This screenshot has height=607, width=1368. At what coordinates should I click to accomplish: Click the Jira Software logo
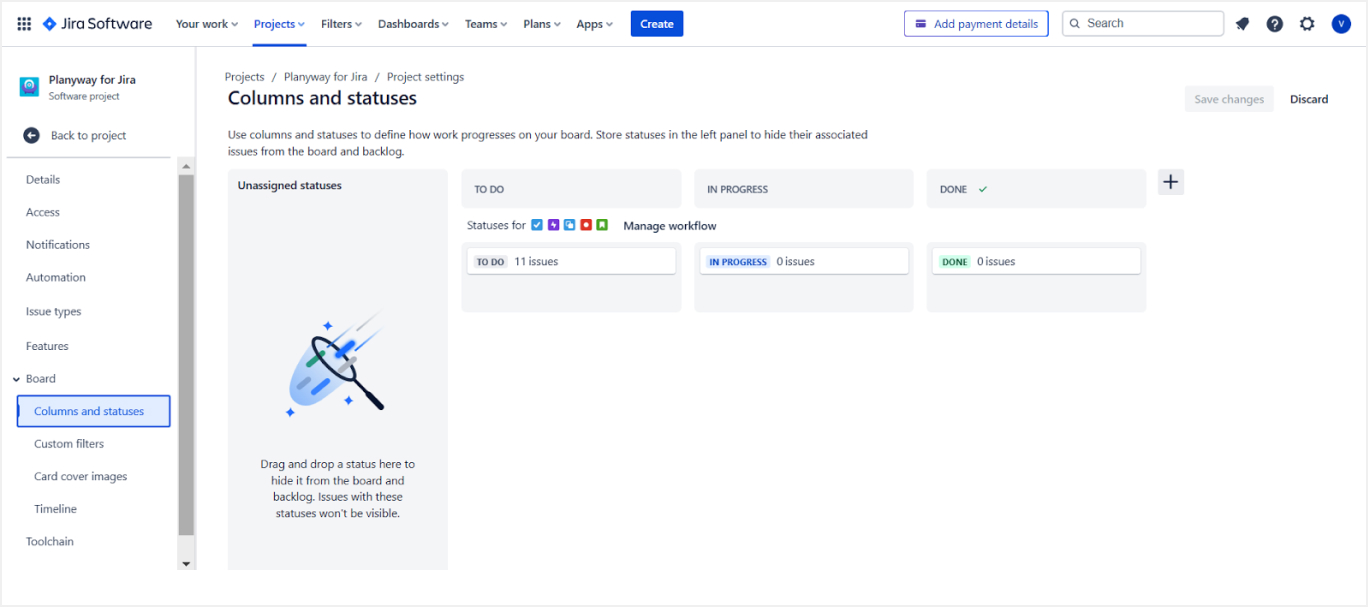97,24
